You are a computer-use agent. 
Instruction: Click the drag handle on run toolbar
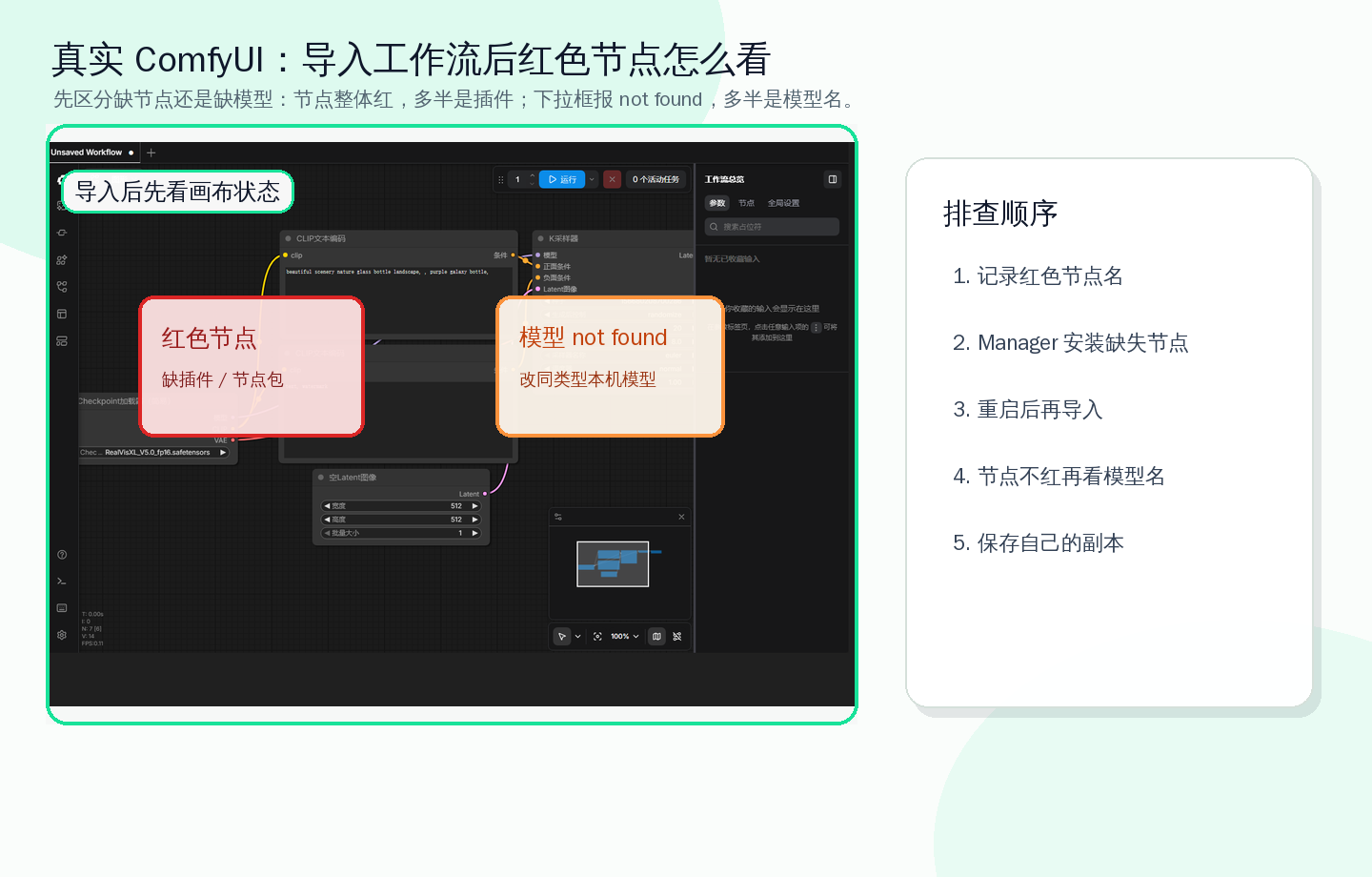point(501,179)
